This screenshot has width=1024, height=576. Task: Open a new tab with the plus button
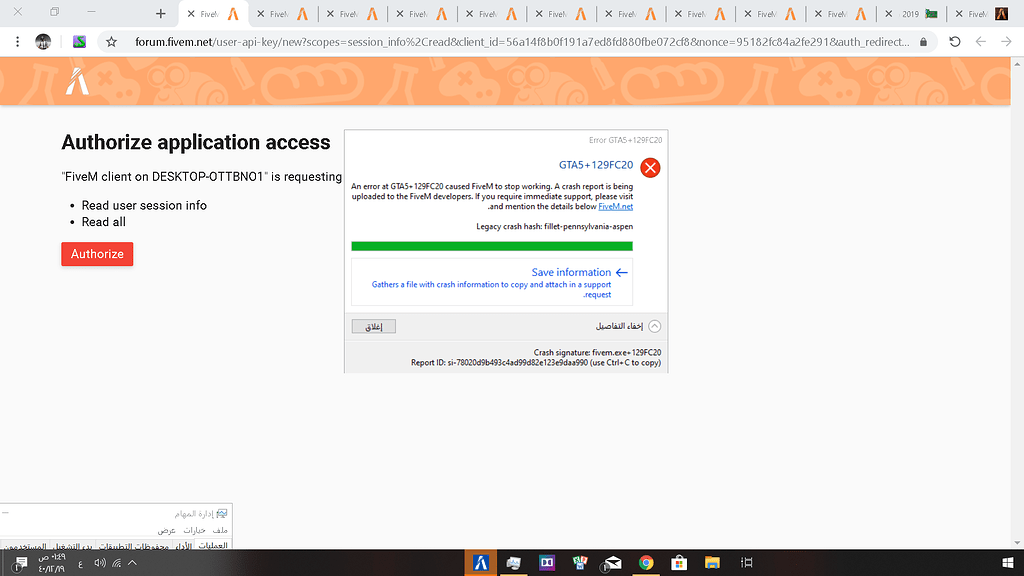[x=161, y=14]
